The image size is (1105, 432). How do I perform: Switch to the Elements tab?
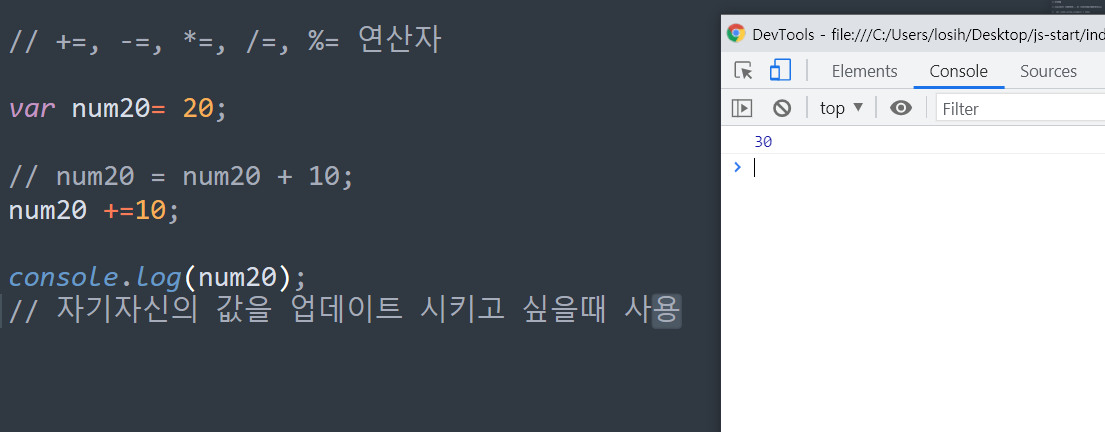(865, 71)
